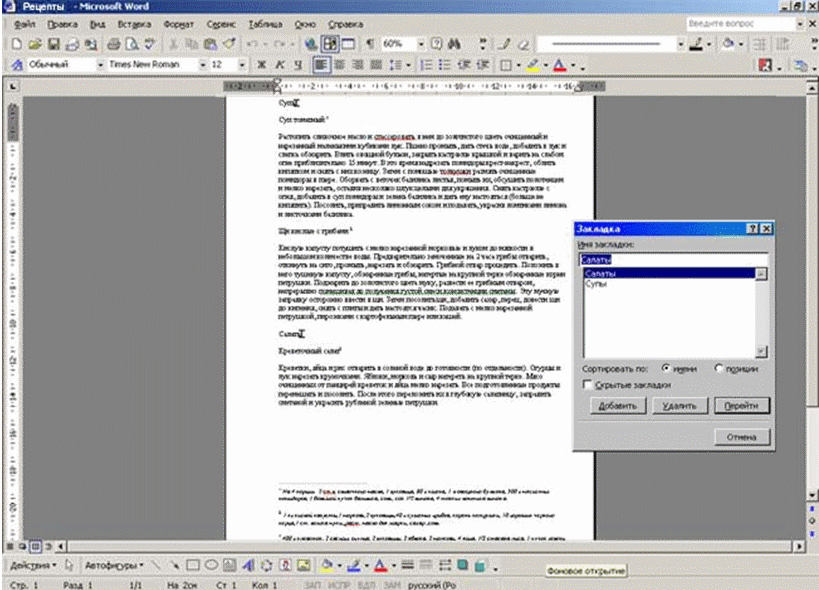This screenshot has height=590, width=819.
Task: Apply bold with the Ж button
Action: tap(261, 65)
